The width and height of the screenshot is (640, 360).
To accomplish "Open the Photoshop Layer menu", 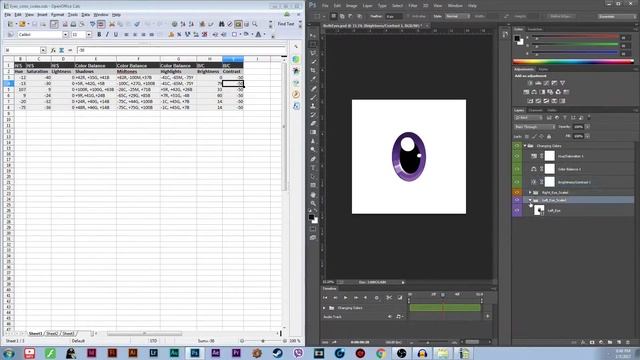I will click(x=367, y=6).
